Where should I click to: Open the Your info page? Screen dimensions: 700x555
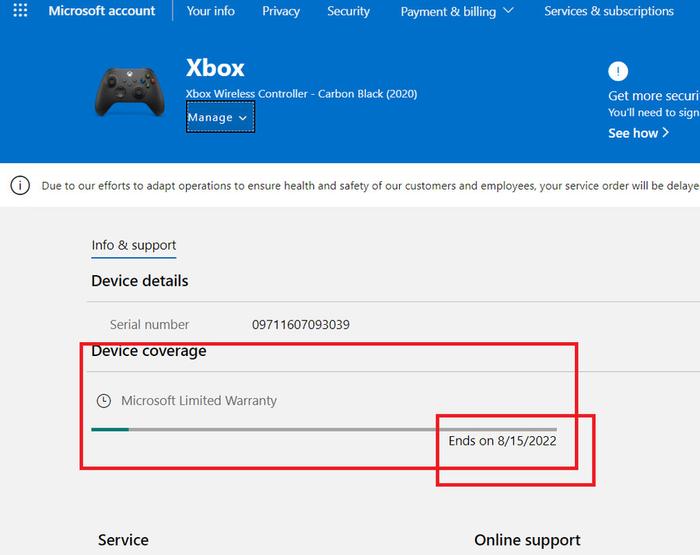click(x=211, y=11)
